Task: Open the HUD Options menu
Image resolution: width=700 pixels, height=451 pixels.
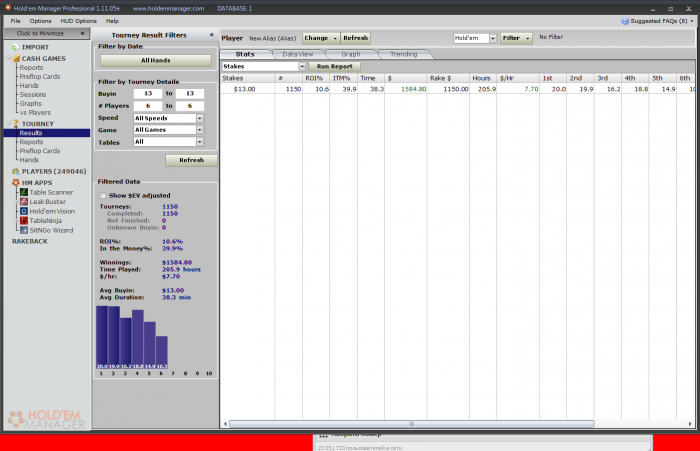Action: (79, 21)
